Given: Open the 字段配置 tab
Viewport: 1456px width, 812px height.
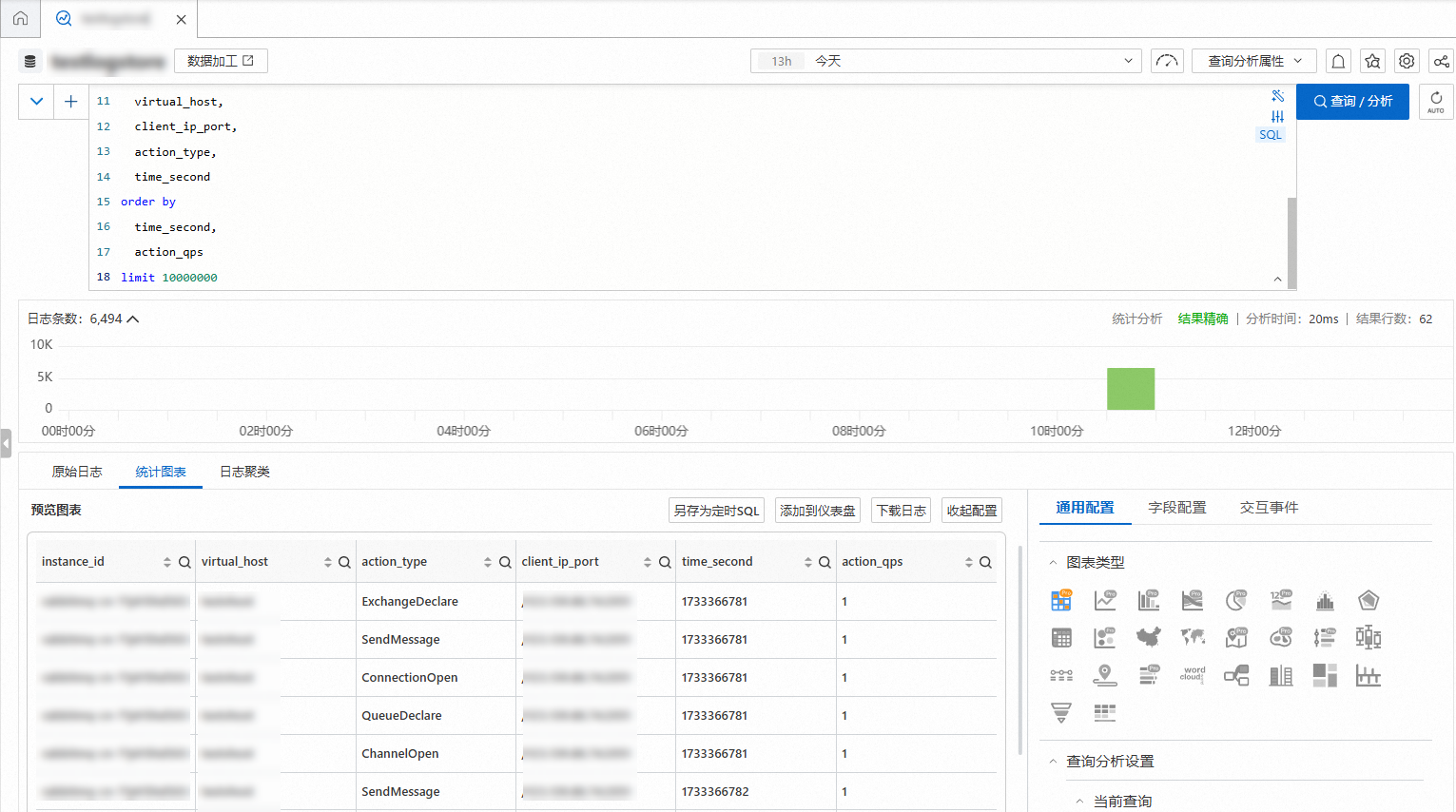Looking at the screenshot, I should point(1177,508).
